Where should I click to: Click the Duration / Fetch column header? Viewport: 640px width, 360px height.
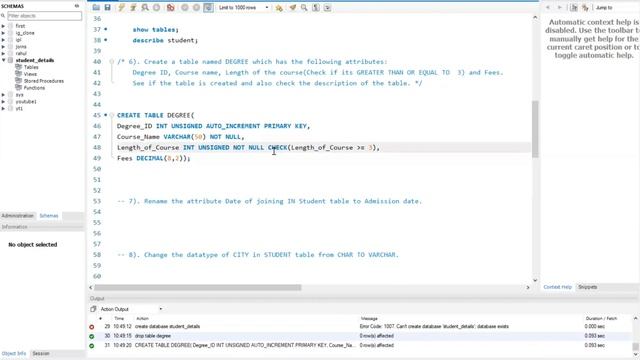coord(601,318)
